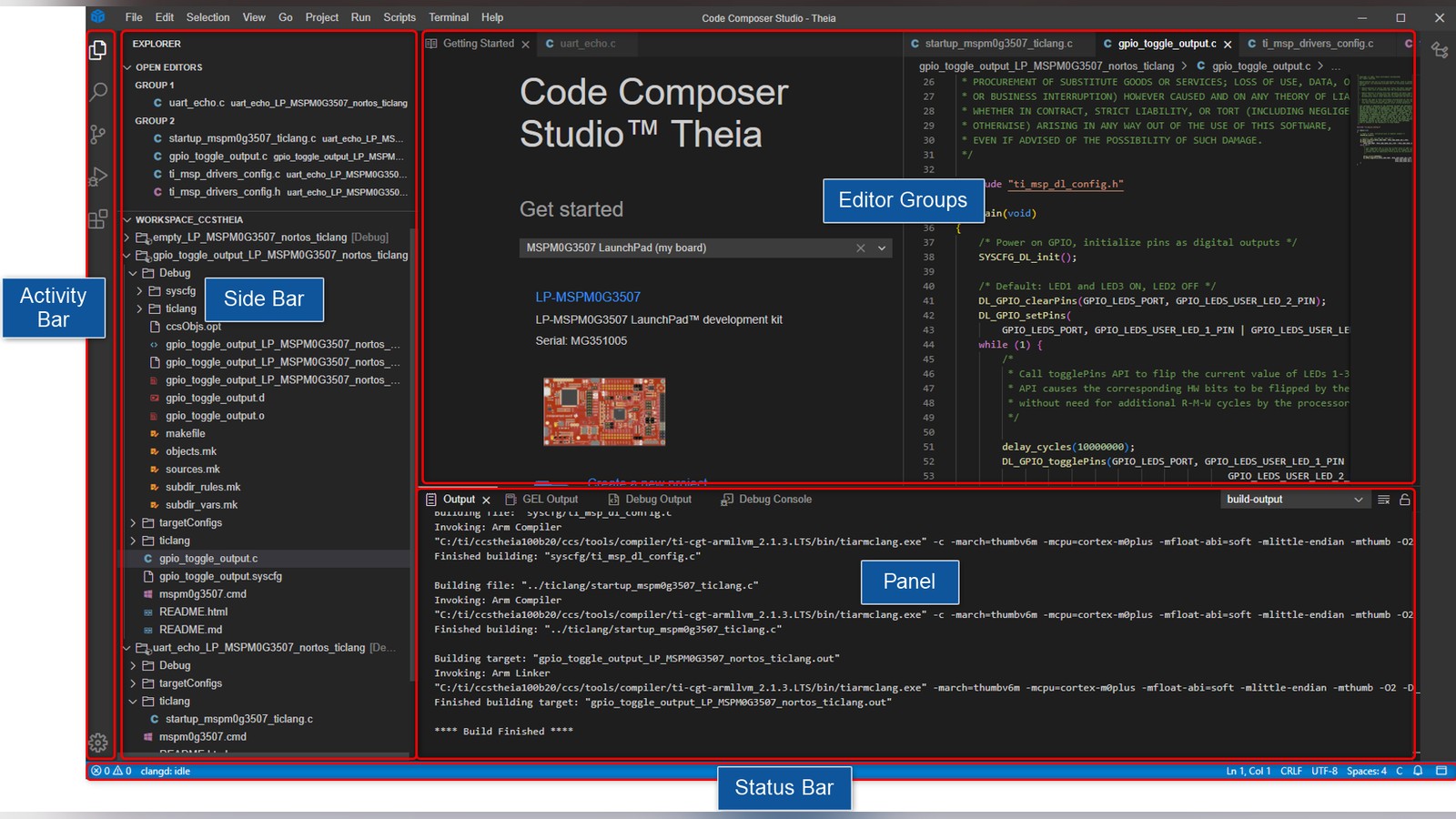Image resolution: width=1456 pixels, height=819 pixels.
Task: Click the Code Composer Studio logo icon
Action: coord(98,17)
